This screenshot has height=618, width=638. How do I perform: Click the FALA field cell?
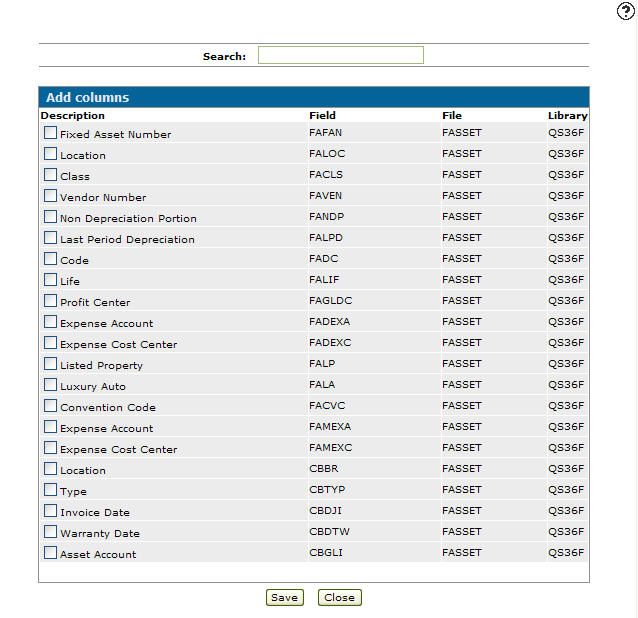coord(322,385)
